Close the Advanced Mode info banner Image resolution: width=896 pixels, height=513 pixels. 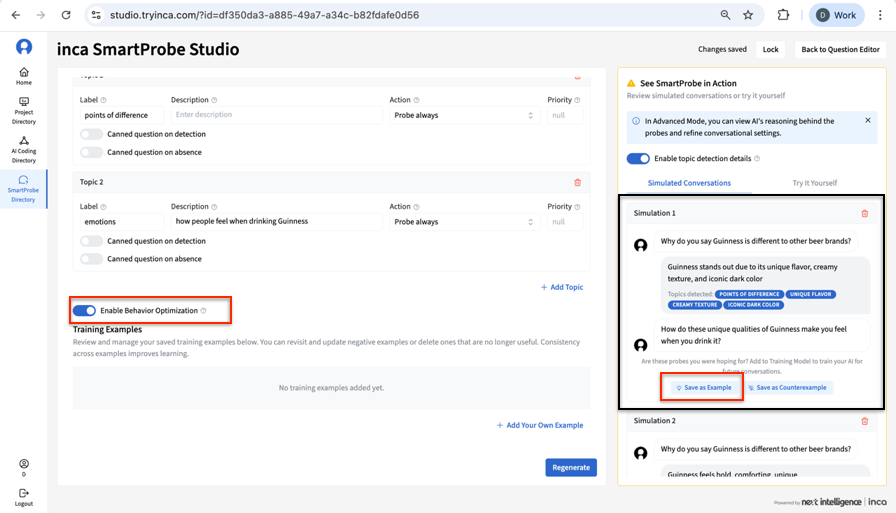(x=867, y=121)
